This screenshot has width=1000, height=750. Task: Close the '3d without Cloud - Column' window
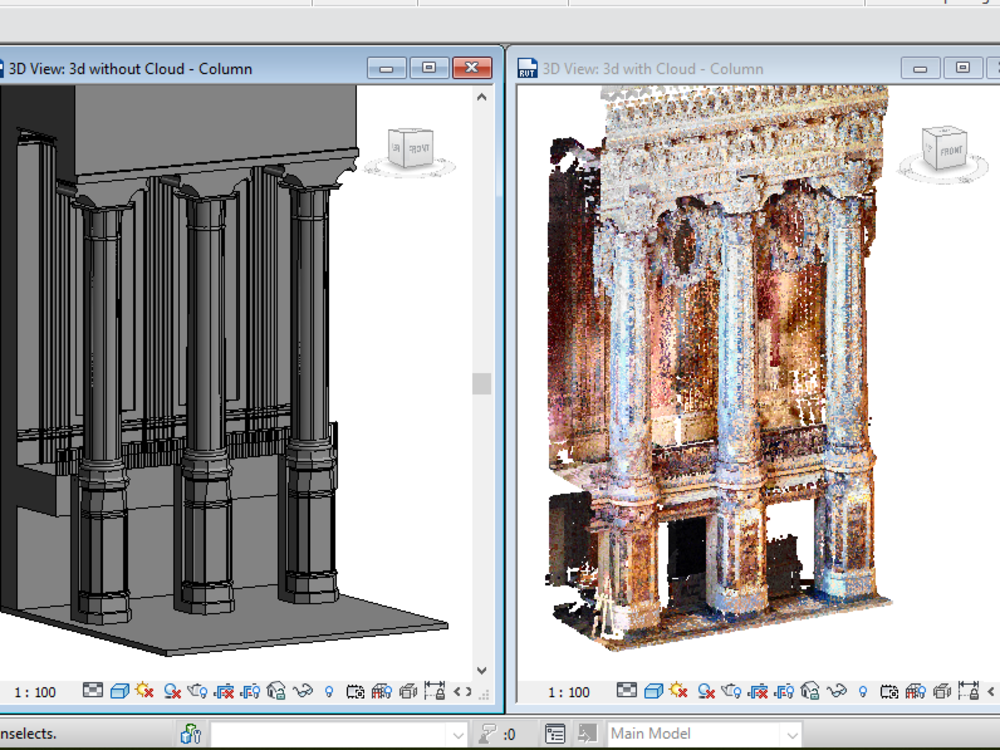(472, 68)
